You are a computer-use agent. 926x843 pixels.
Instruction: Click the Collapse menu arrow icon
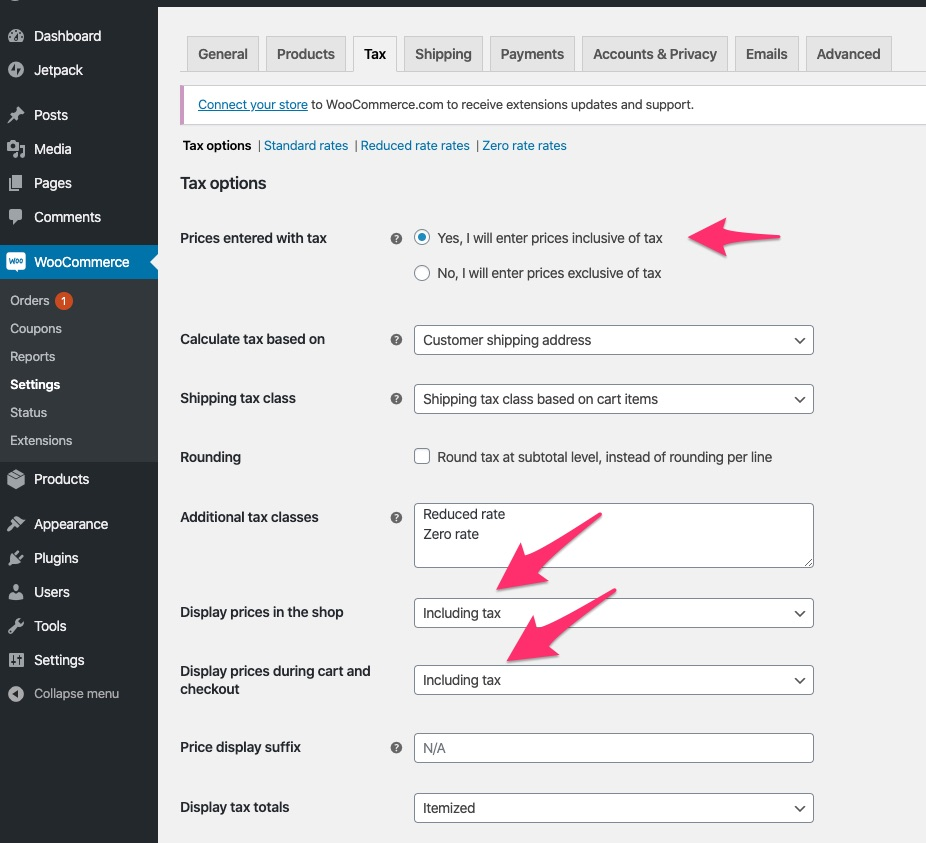16,694
